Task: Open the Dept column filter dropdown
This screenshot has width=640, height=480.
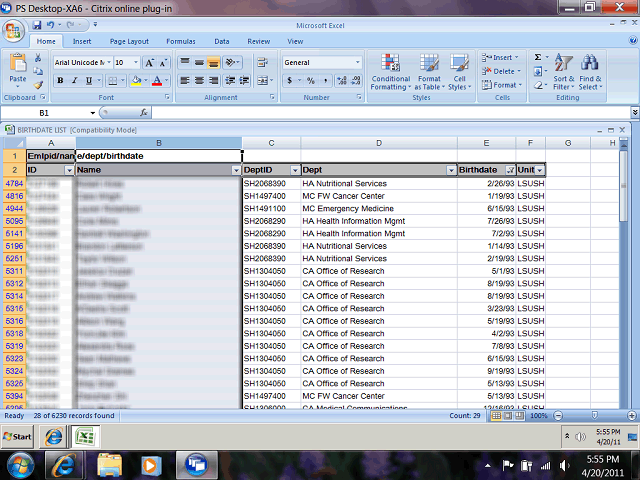Action: coord(450,171)
